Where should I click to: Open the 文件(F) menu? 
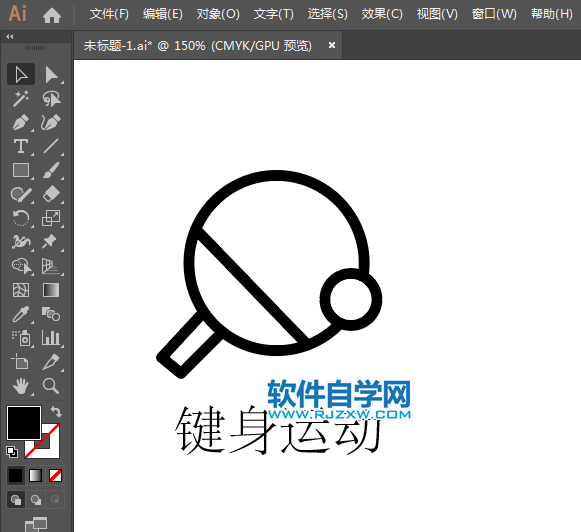coord(109,14)
